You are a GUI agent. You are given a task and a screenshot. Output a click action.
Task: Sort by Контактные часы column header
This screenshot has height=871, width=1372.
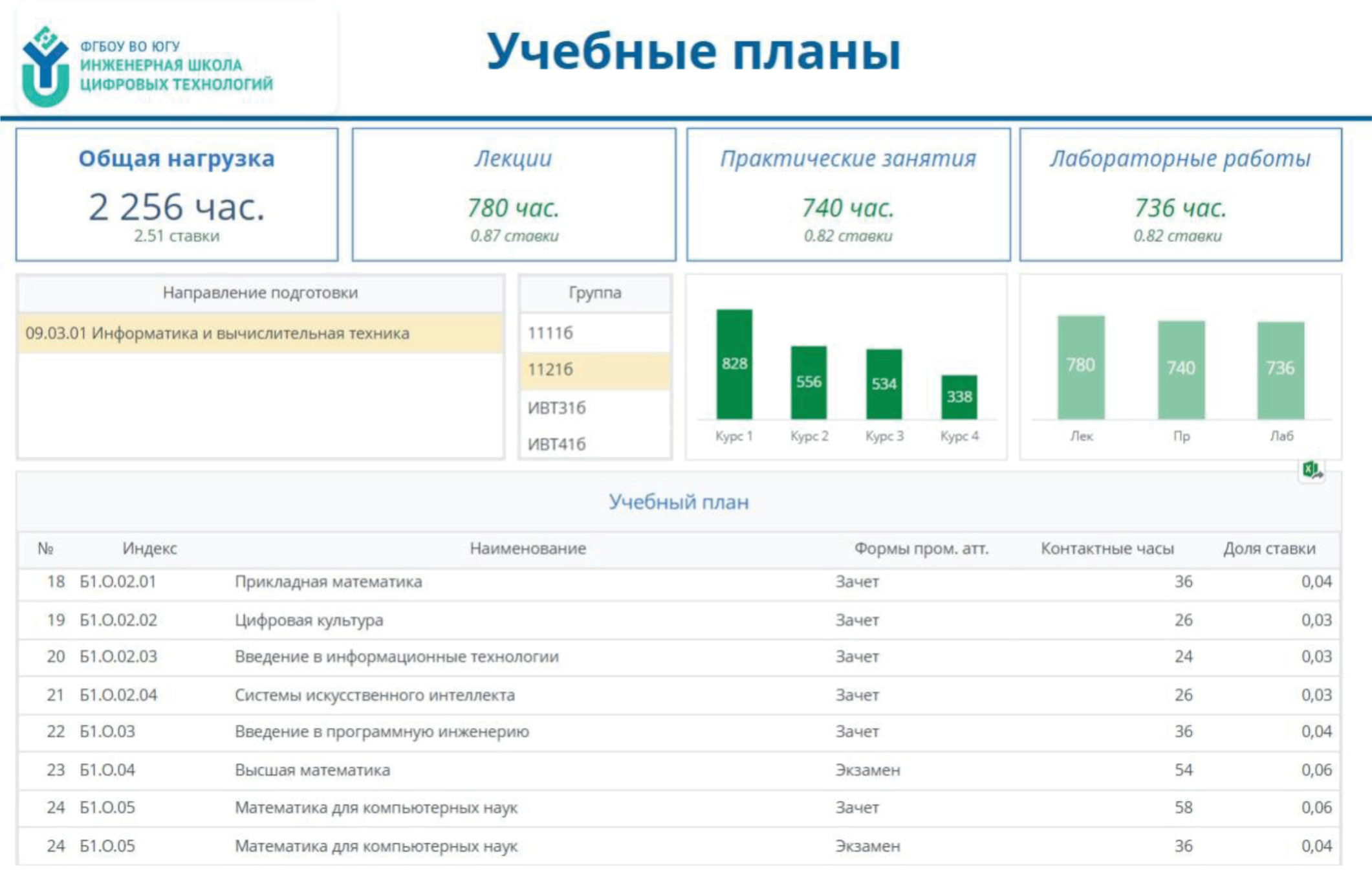click(x=1107, y=549)
